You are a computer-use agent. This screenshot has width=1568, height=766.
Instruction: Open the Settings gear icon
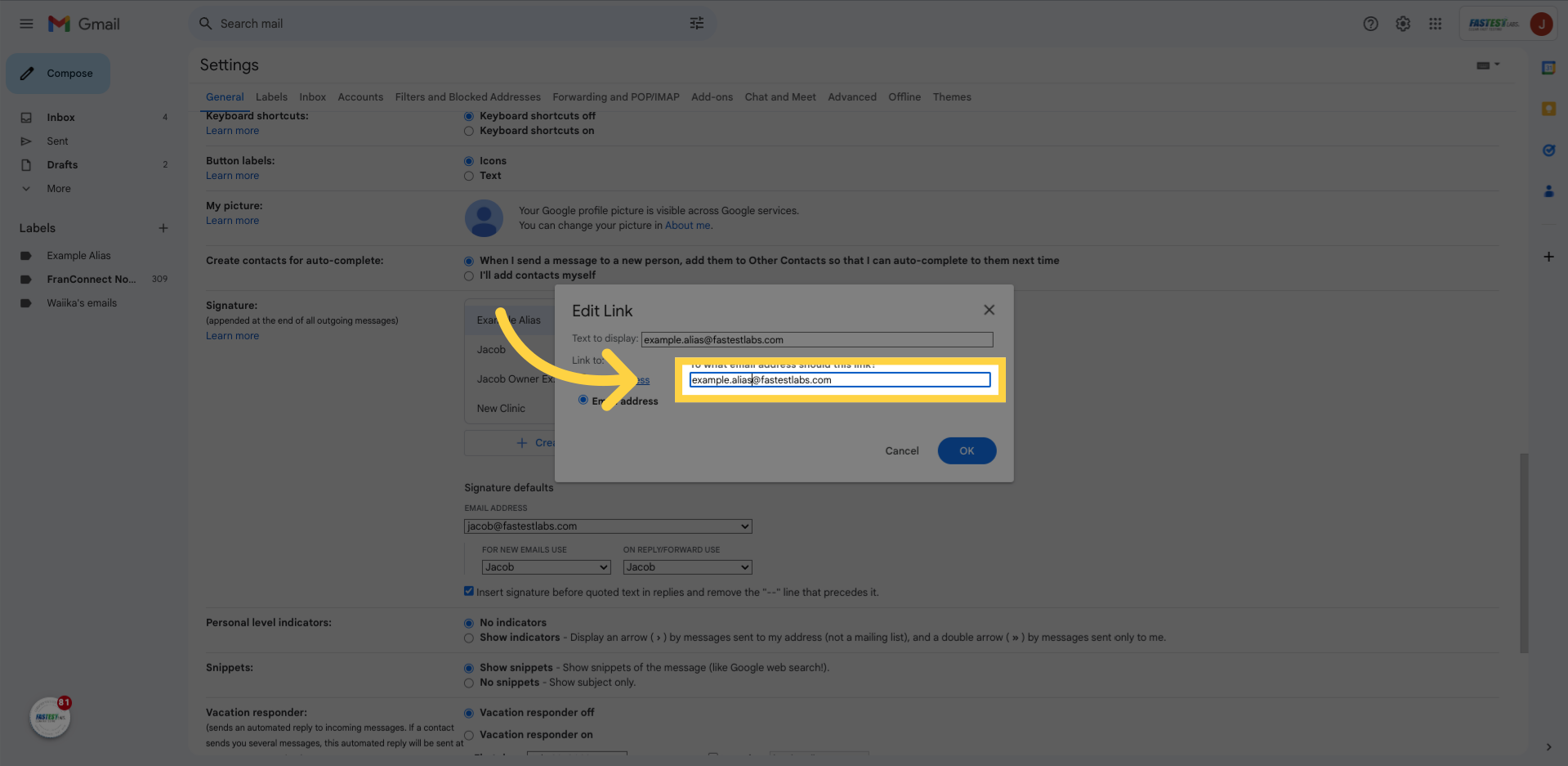(1403, 24)
